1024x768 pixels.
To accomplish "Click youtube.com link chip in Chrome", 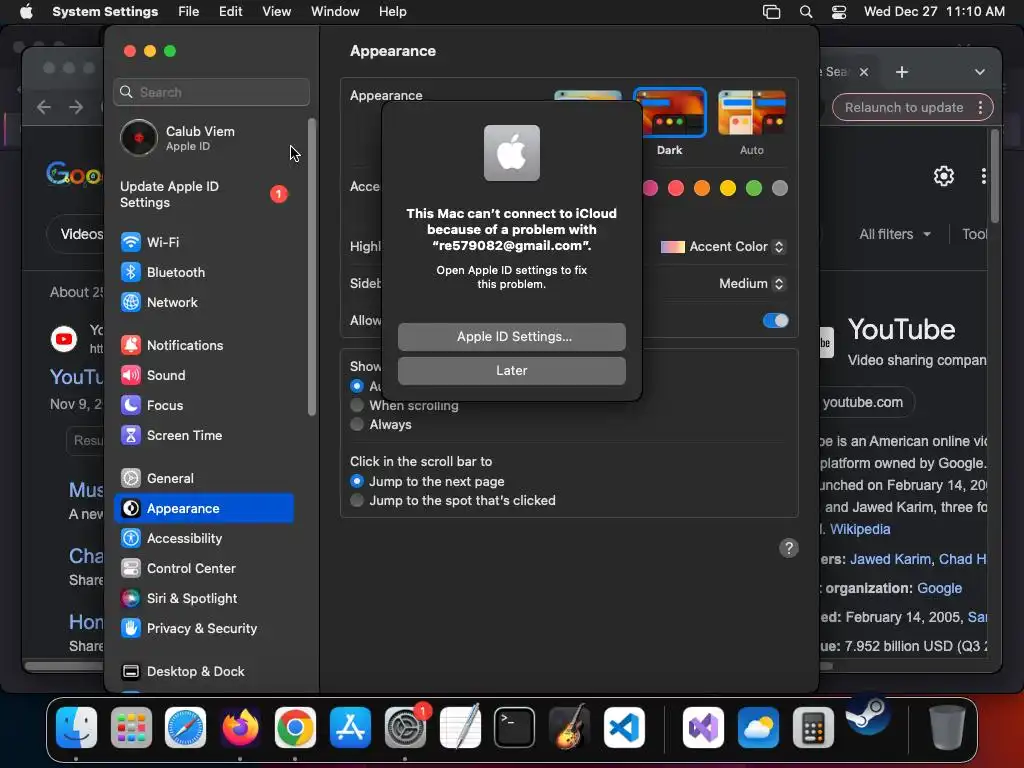I will coord(863,403).
